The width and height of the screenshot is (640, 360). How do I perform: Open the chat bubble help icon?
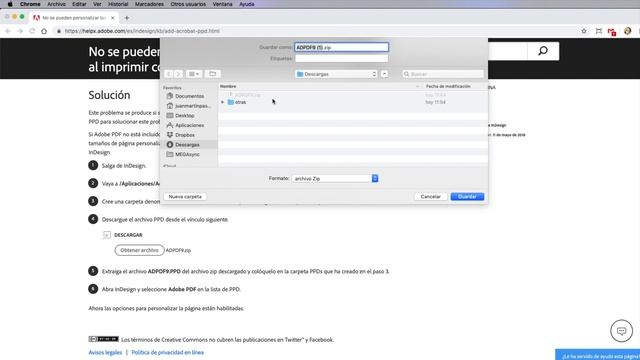pos(621,331)
